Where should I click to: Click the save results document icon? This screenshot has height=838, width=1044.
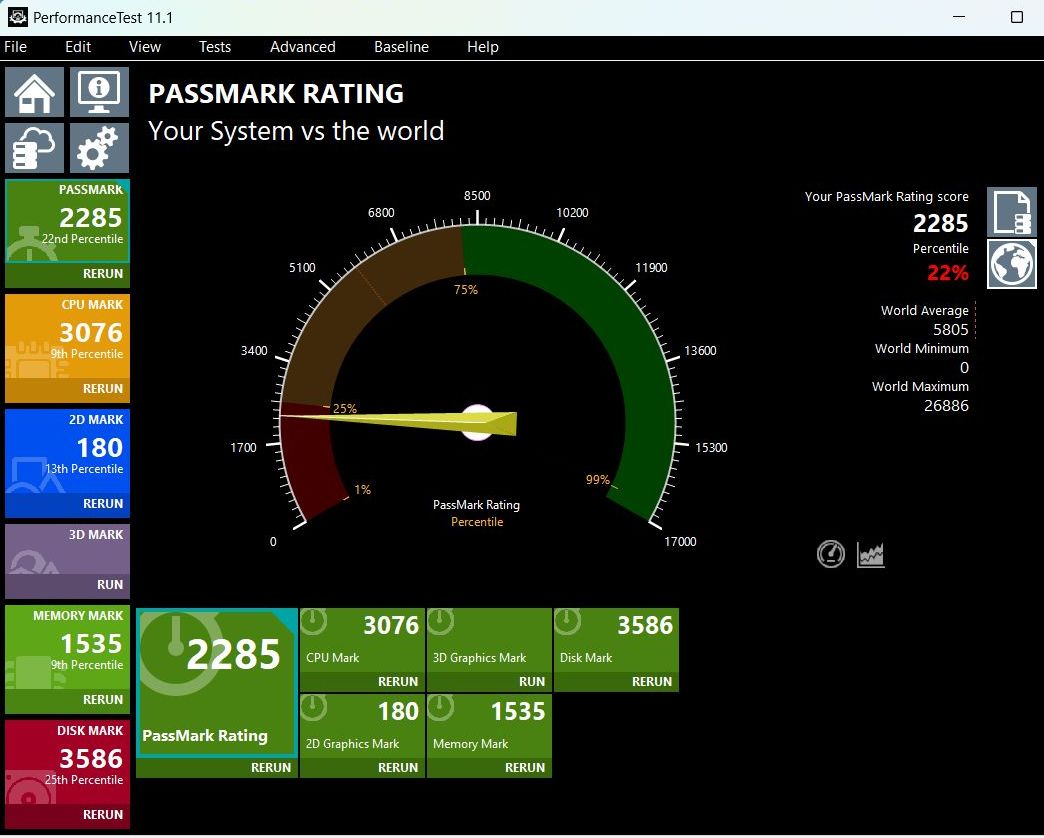(x=1011, y=211)
